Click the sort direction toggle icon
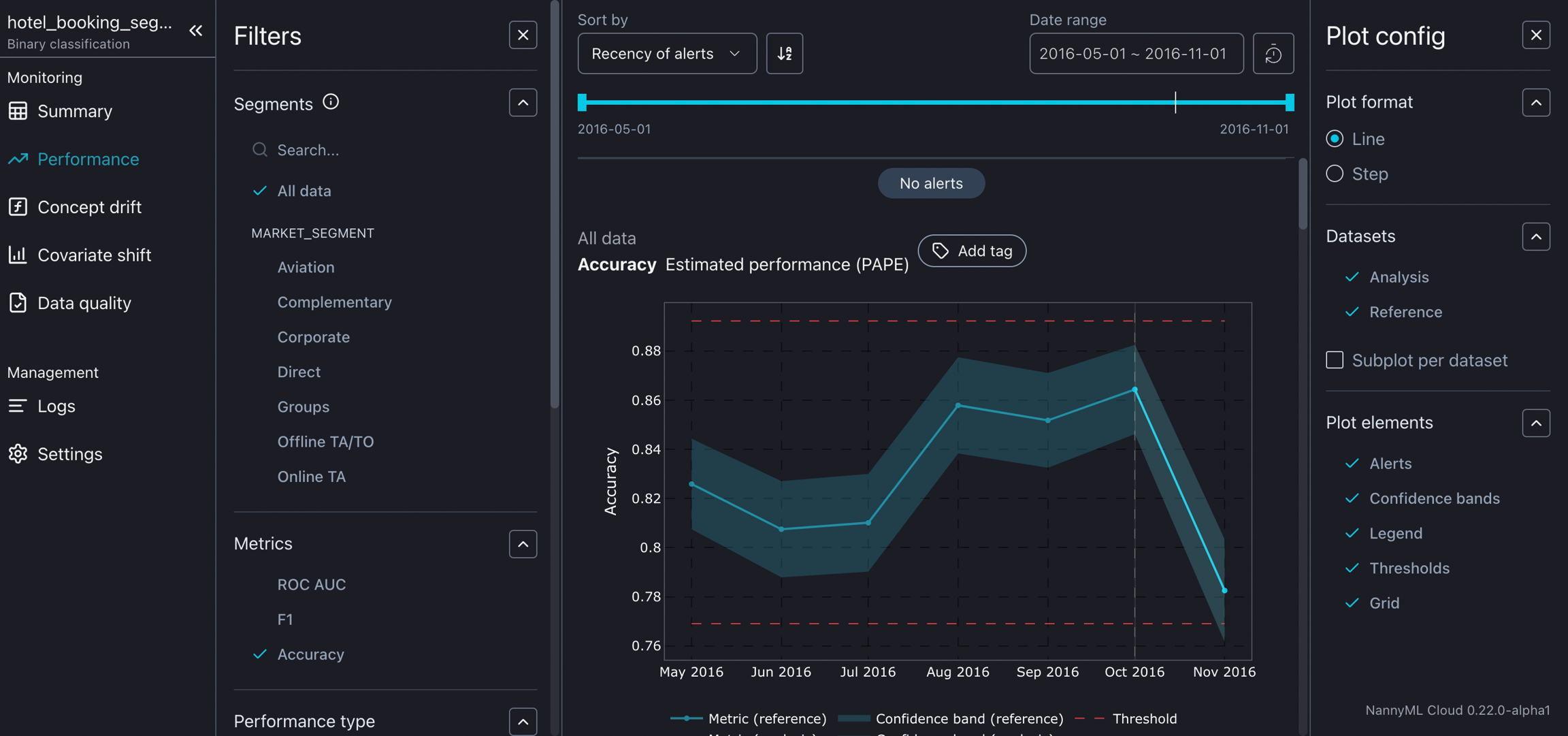This screenshot has width=1568, height=736. pos(784,53)
